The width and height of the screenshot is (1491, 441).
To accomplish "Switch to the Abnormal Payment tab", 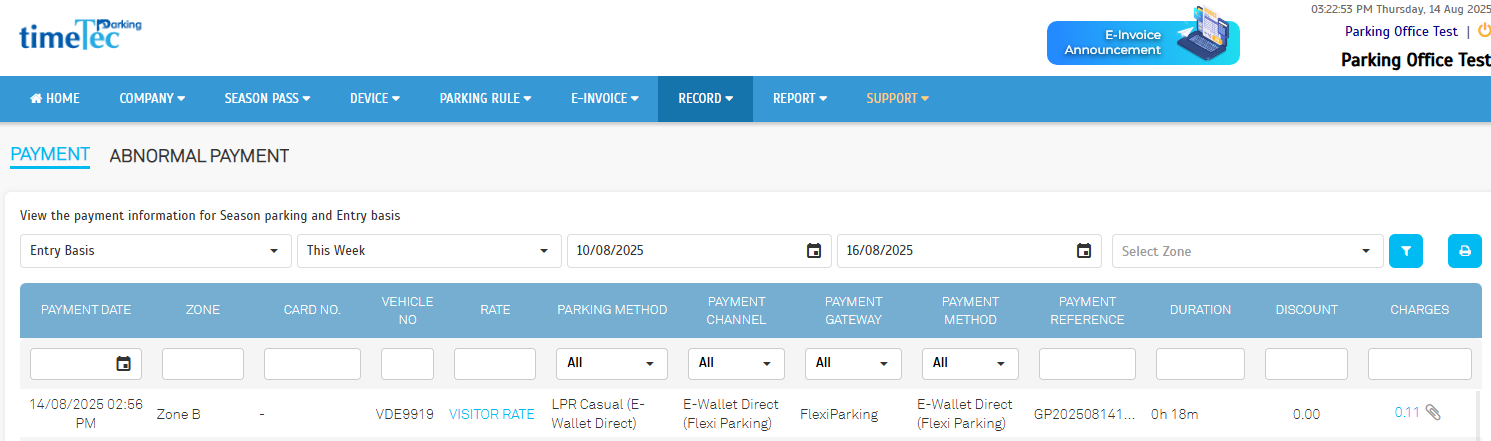I will point(199,156).
